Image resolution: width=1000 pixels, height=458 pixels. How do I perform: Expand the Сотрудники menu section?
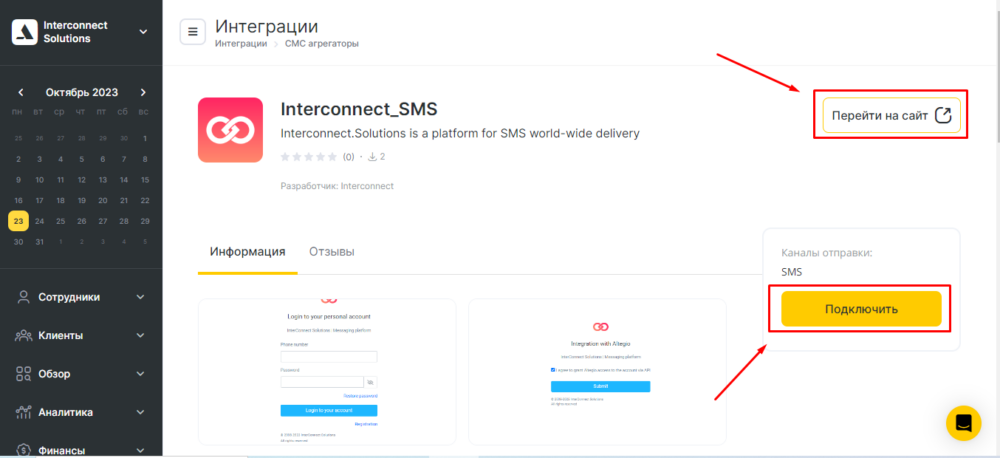click(140, 297)
